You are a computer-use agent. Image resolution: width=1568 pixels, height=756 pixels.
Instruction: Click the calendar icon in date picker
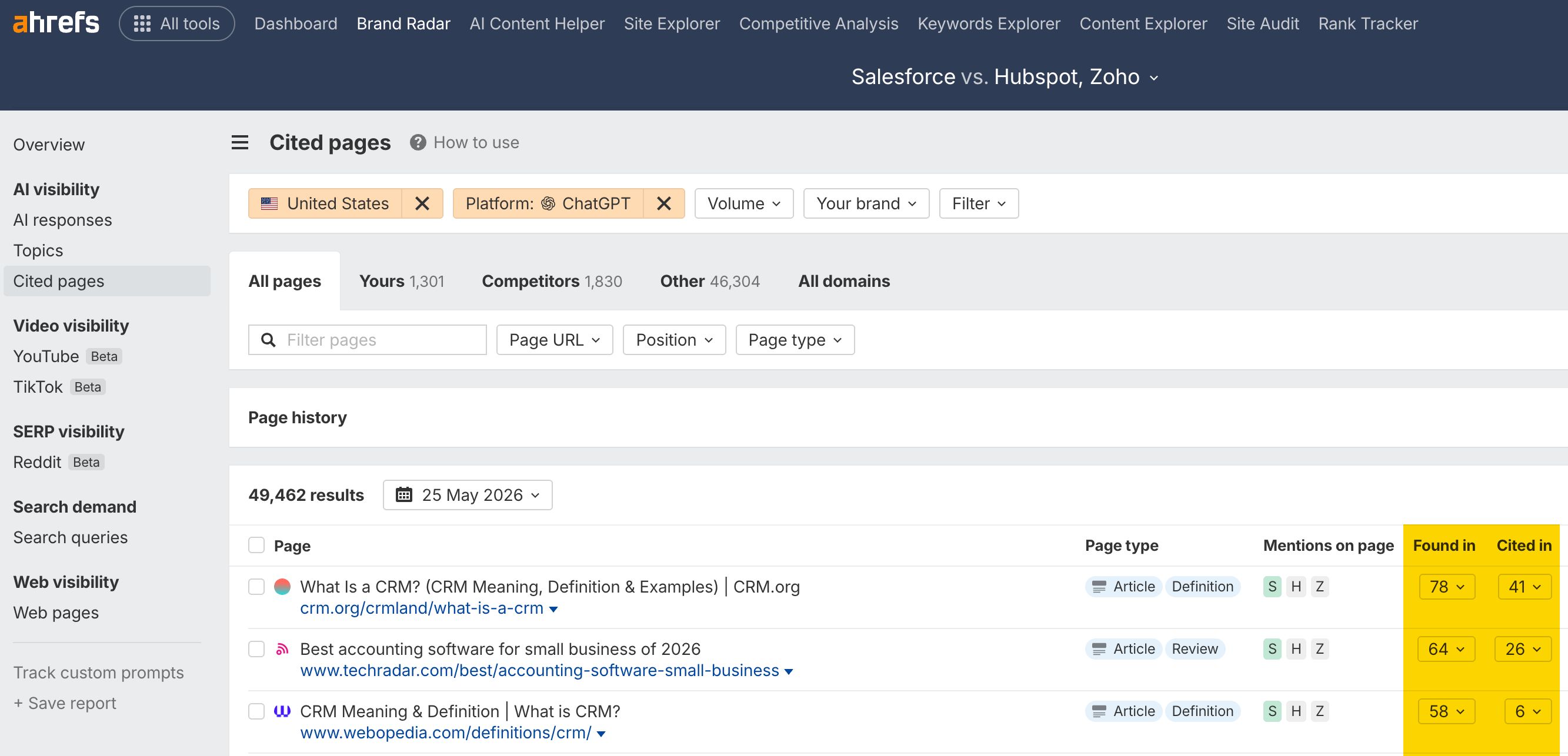(404, 494)
